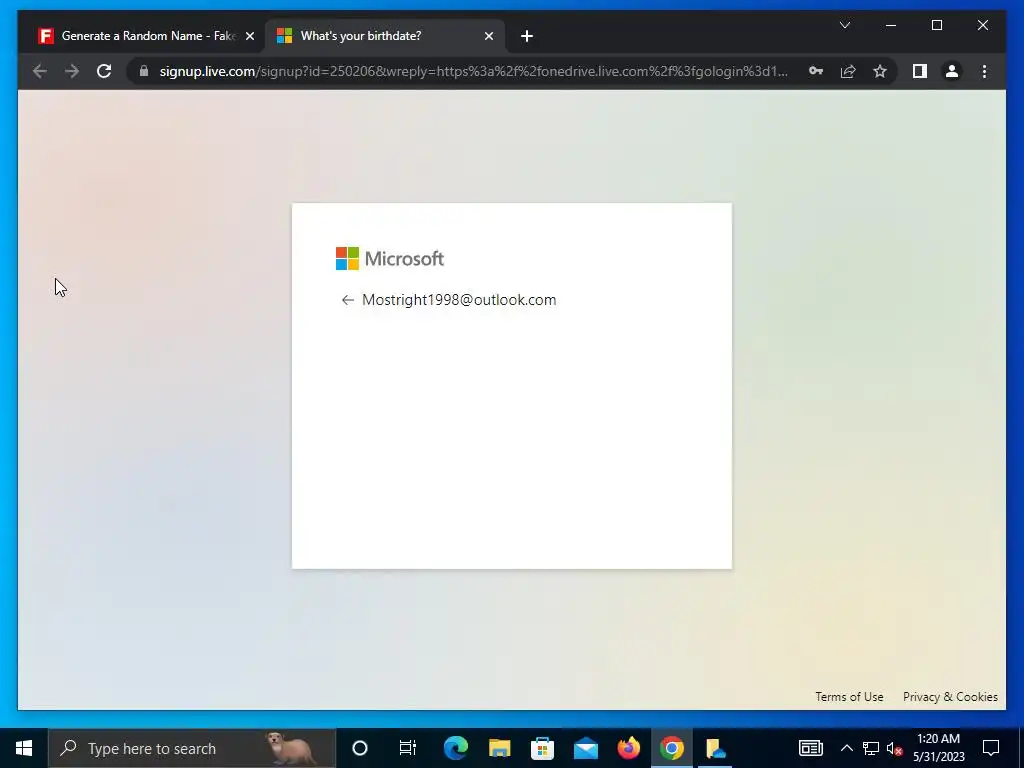Open the News and interests taskbar icon
Screen dimensions: 1024x768
point(810,748)
